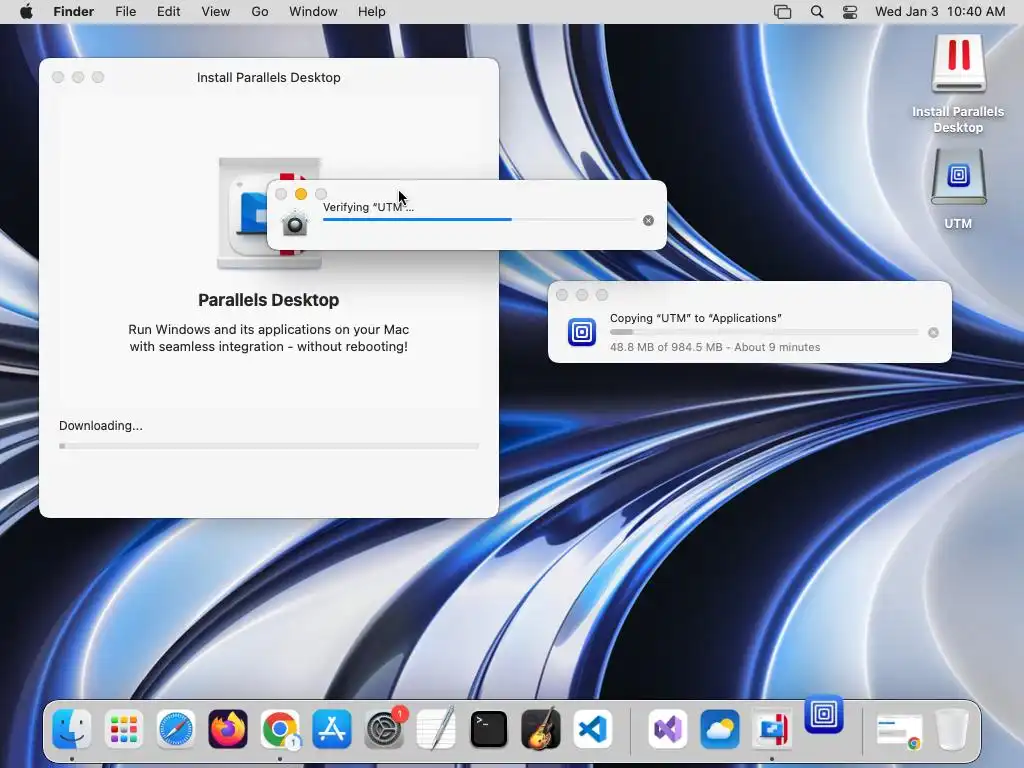This screenshot has height=768, width=1024.
Task: Open Finder from the Dock
Action: tap(71, 729)
